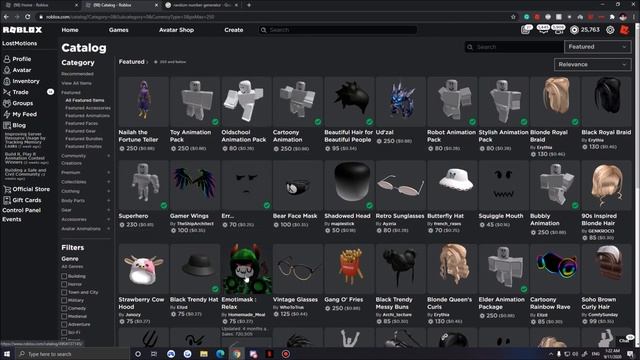Open the Trade sidebar entry
Screen dimensions: 640x360
pyautogui.click(x=16, y=92)
